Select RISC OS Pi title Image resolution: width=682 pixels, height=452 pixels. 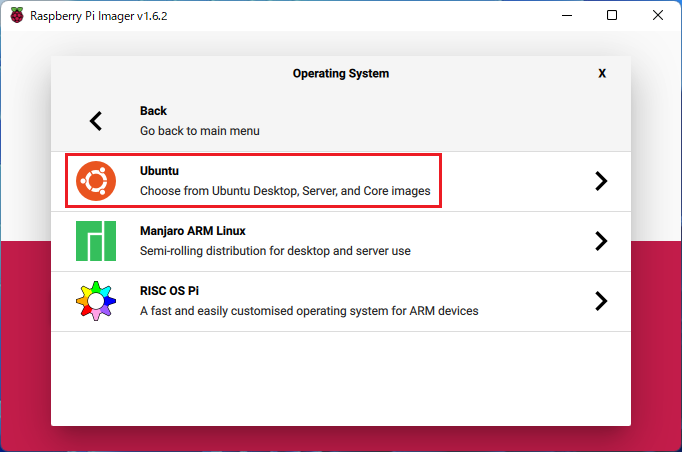(x=169, y=291)
